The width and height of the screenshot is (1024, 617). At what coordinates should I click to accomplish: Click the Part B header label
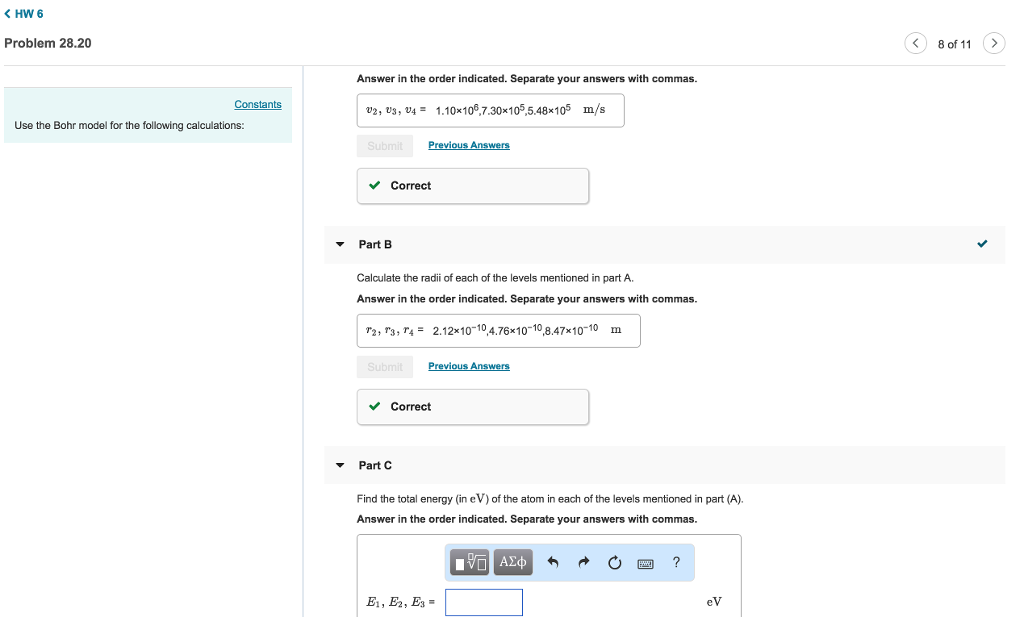[x=375, y=244]
